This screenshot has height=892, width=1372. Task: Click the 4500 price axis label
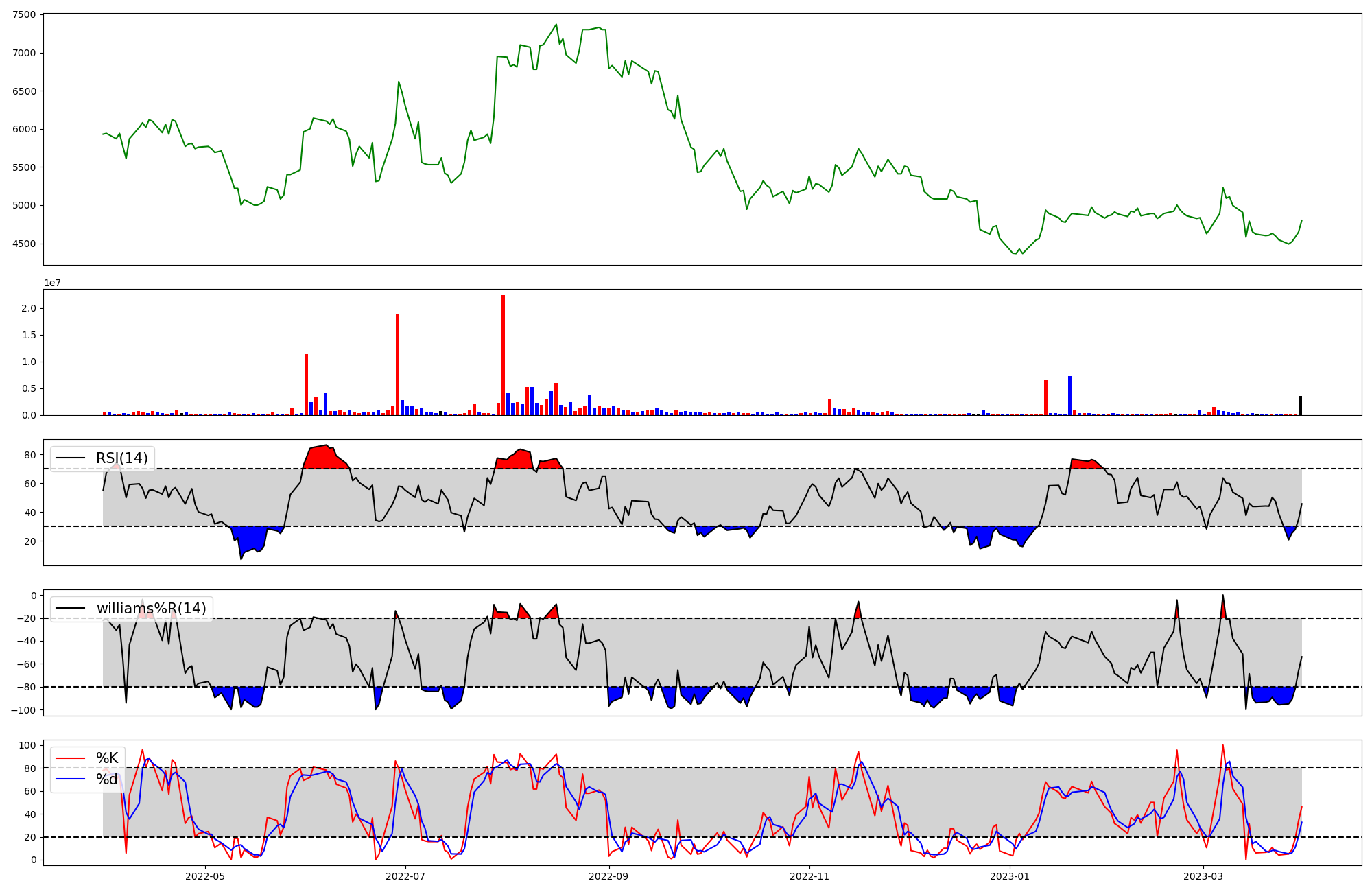coord(23,244)
